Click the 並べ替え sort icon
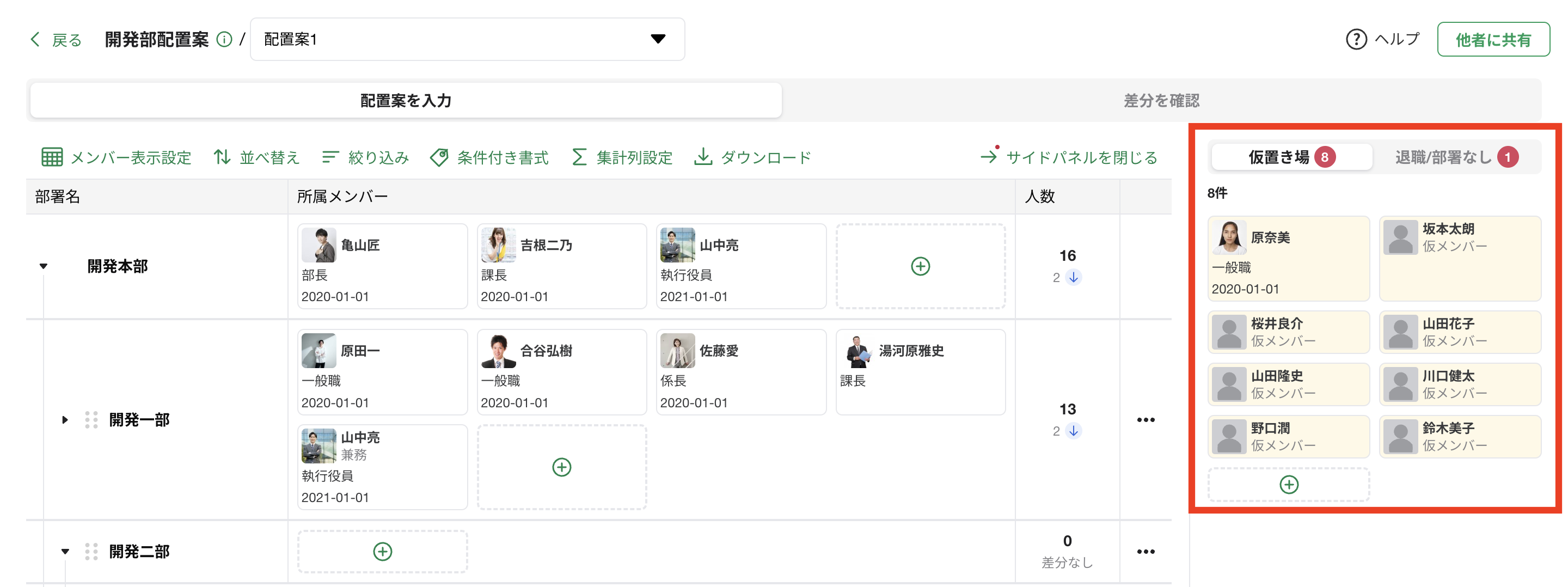 click(x=222, y=157)
